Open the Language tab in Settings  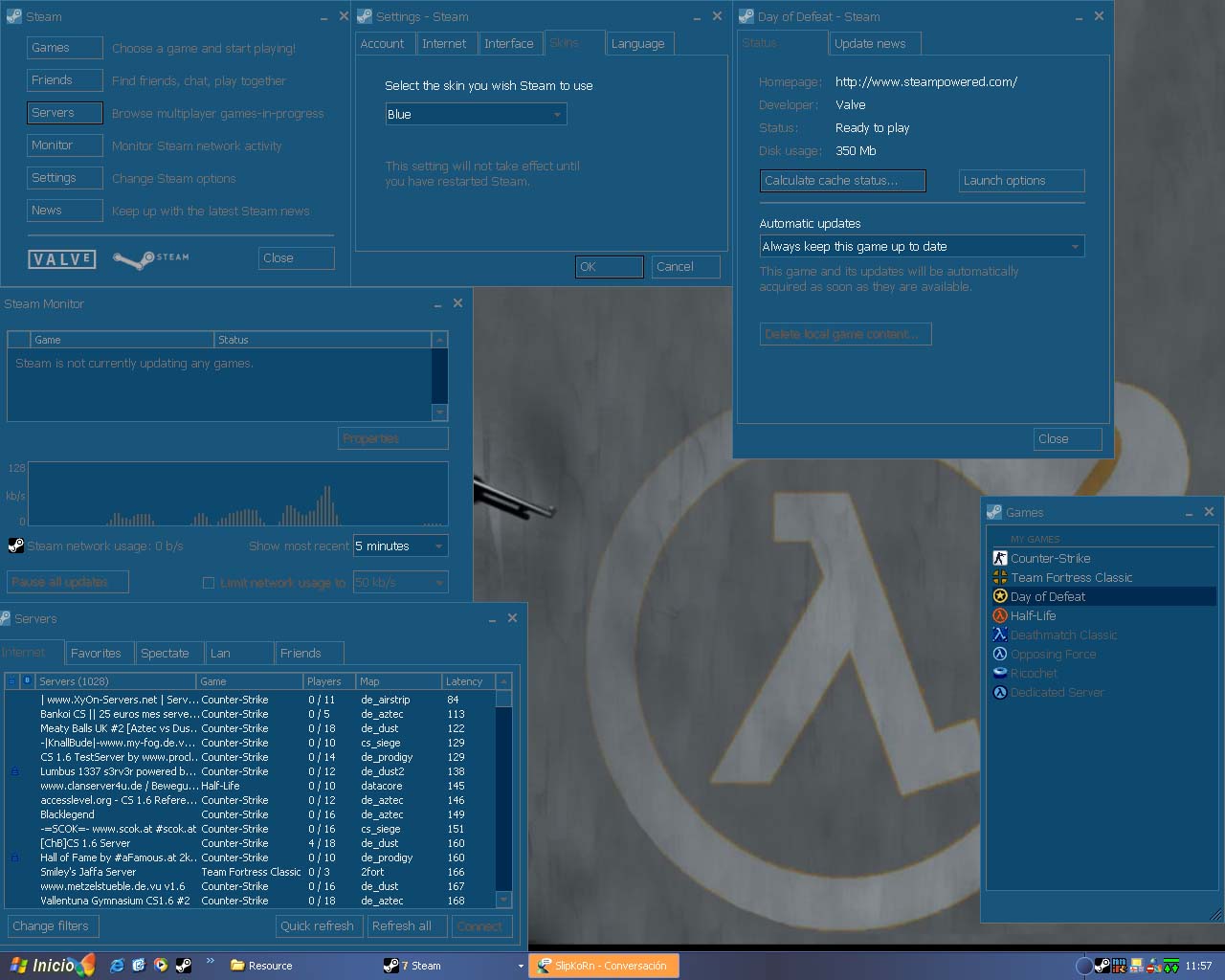(638, 44)
